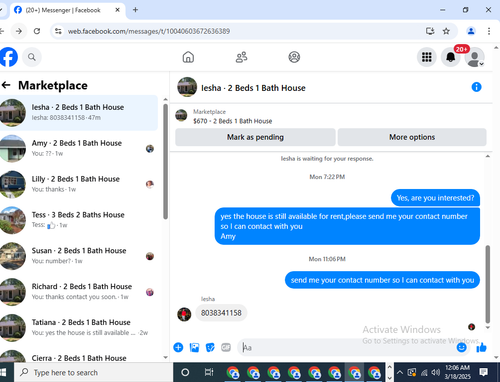Open Lilly 2 Beds 1 Bath House chat
The height and width of the screenshot is (382, 500).
pos(79,184)
